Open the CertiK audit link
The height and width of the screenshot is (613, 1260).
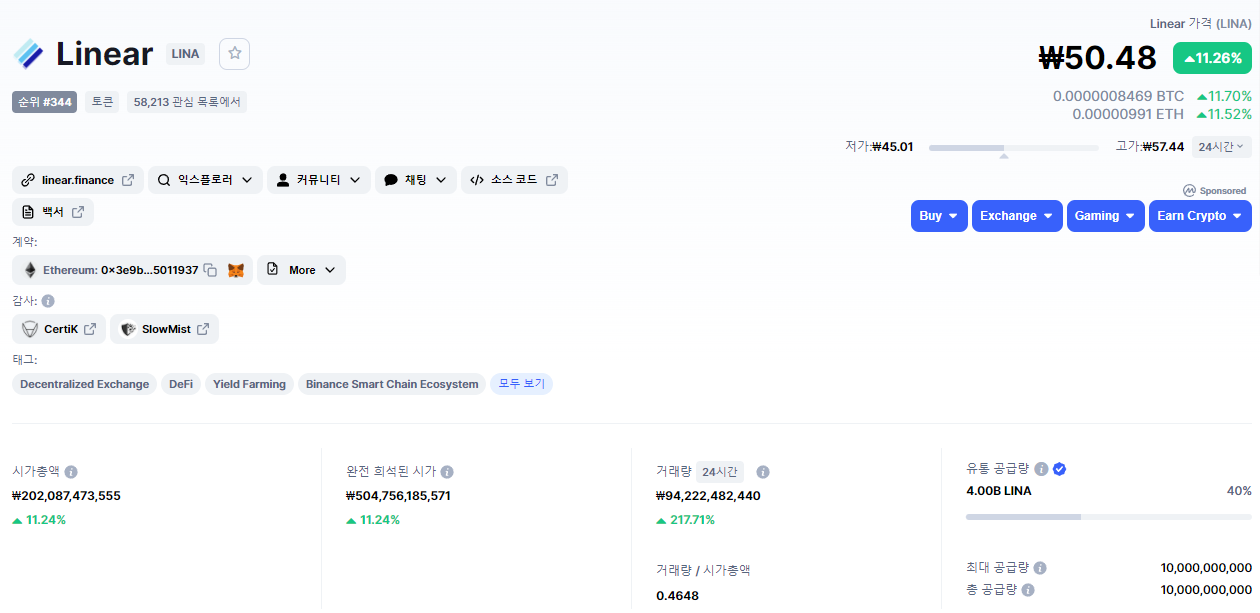pos(59,329)
